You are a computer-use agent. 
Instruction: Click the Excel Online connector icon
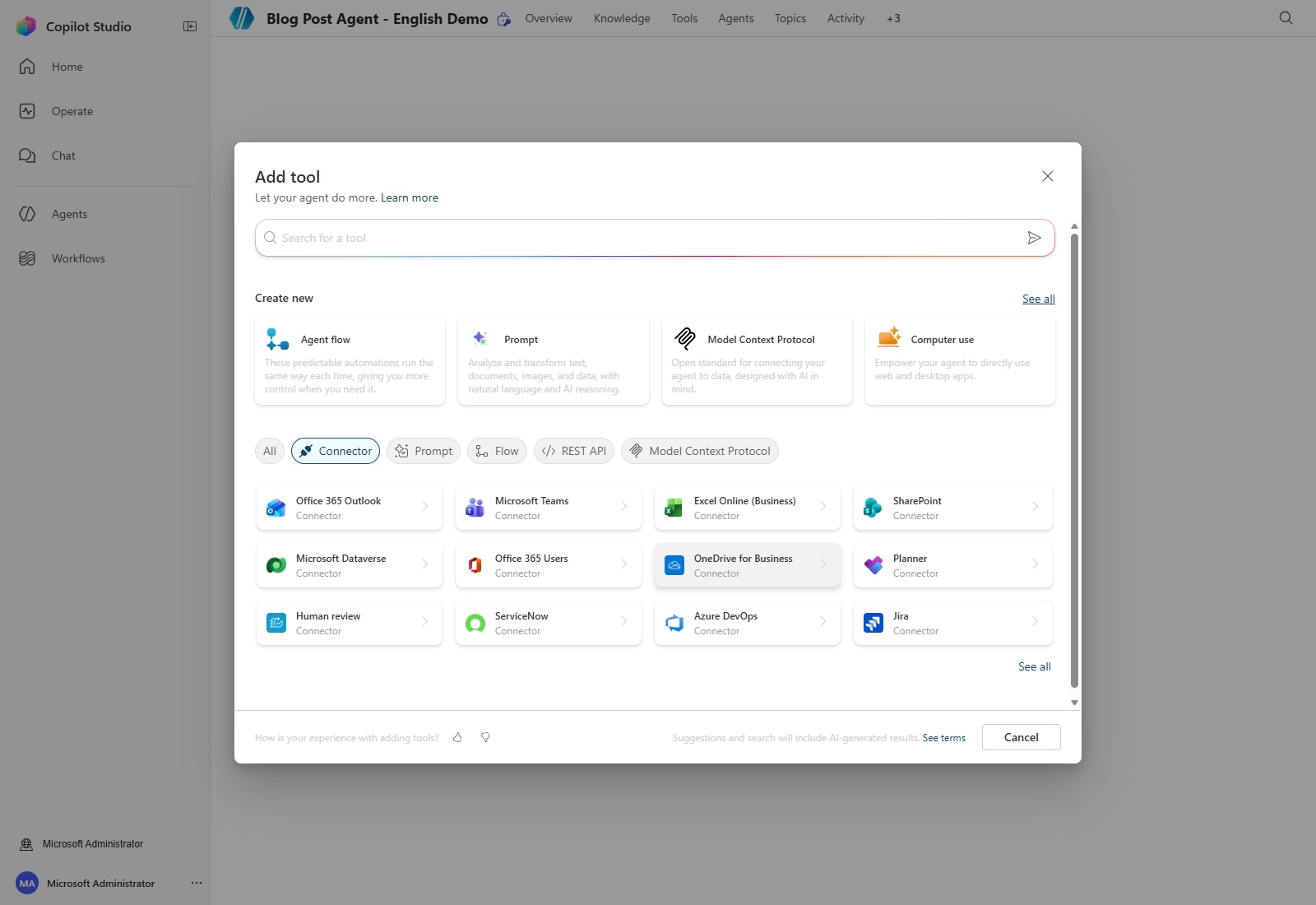click(674, 508)
